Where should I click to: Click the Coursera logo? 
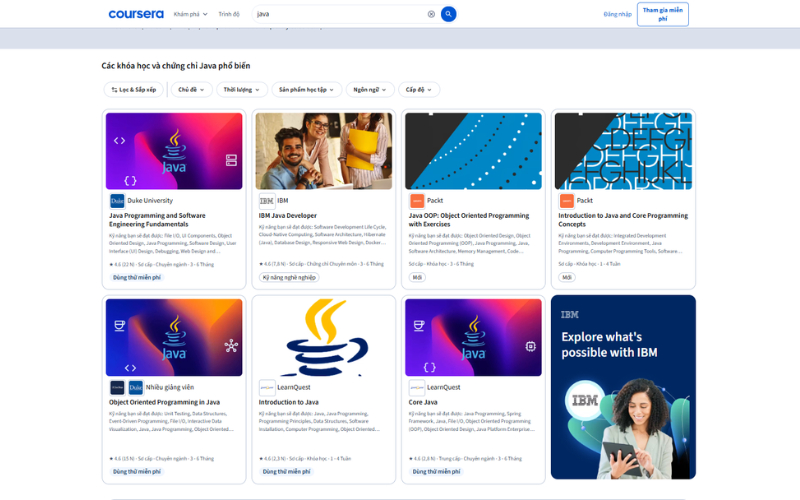136,14
